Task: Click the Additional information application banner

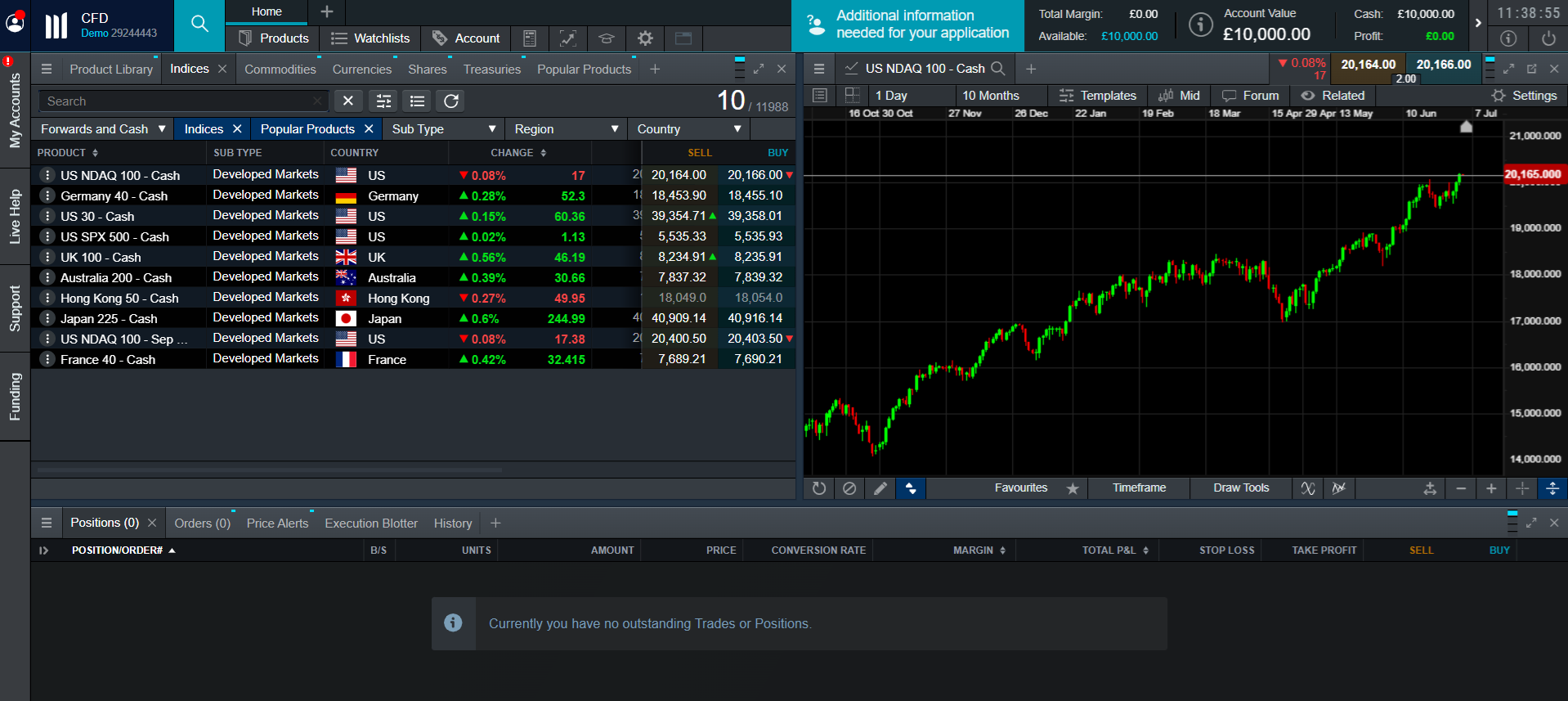Action: pyautogui.click(x=907, y=25)
